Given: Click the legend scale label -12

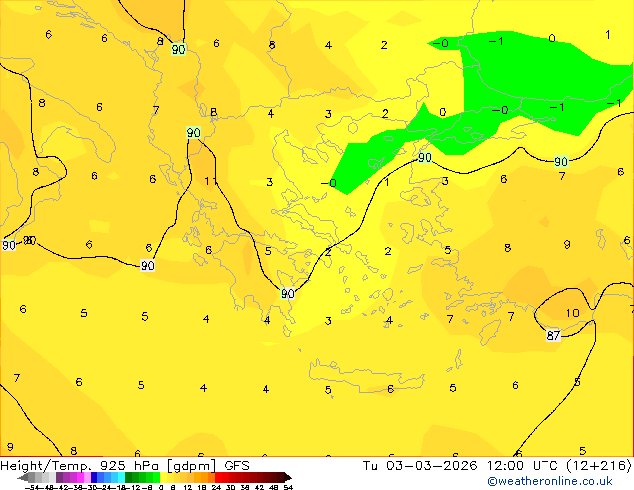Looking at the screenshot, I should 132,487.
